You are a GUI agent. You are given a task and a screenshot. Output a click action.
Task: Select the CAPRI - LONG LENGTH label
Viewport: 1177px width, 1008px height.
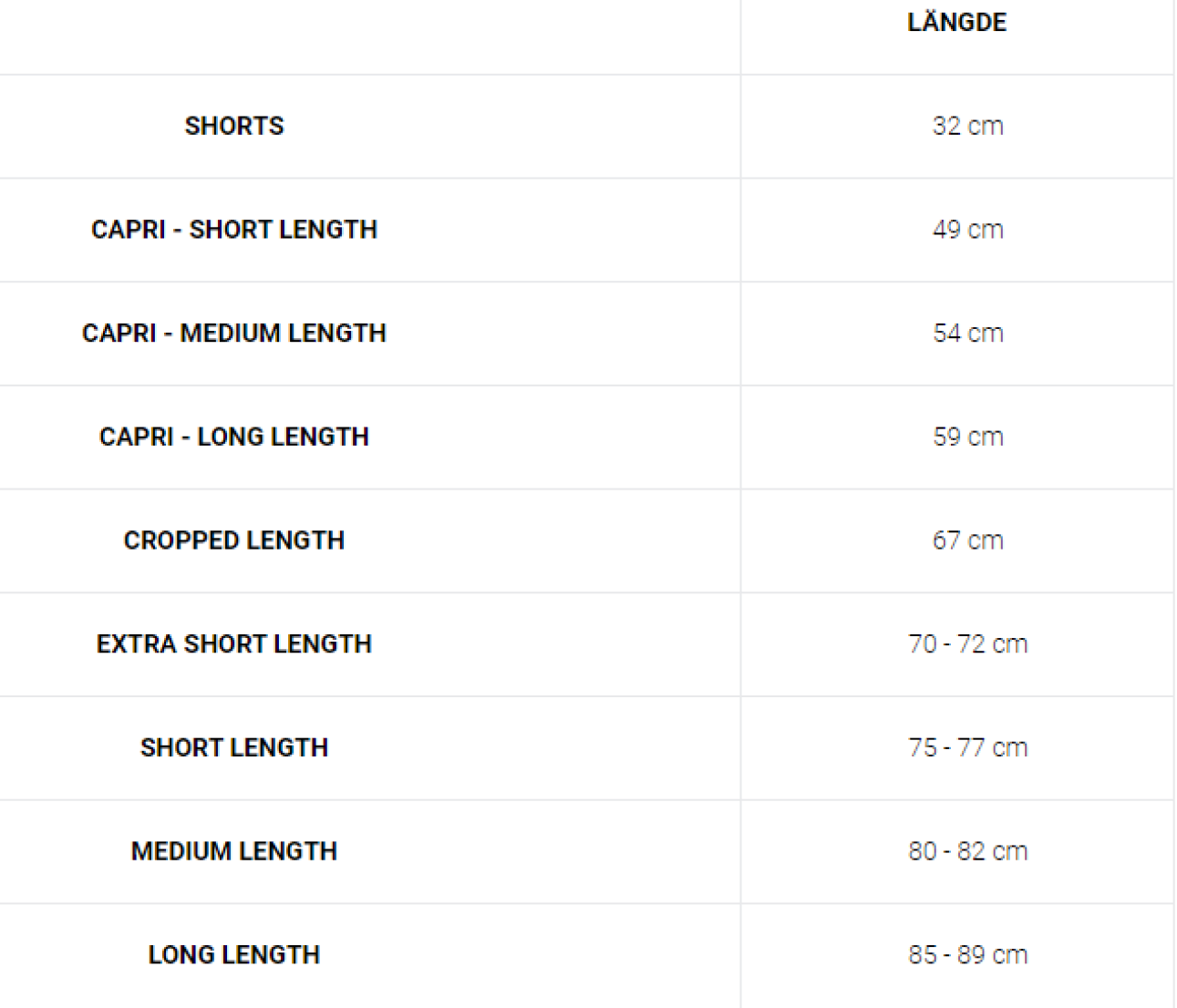tap(234, 437)
